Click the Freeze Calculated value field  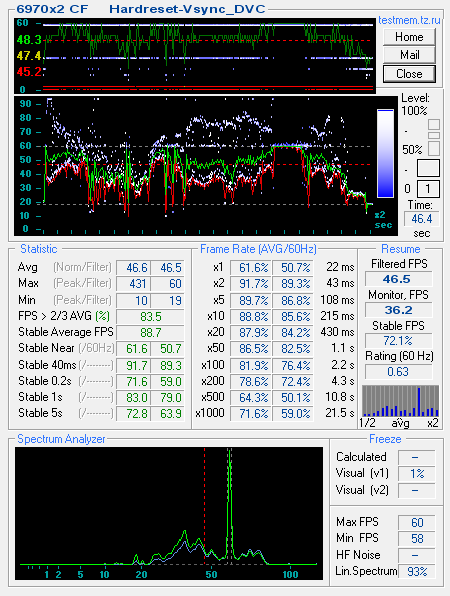click(x=416, y=457)
